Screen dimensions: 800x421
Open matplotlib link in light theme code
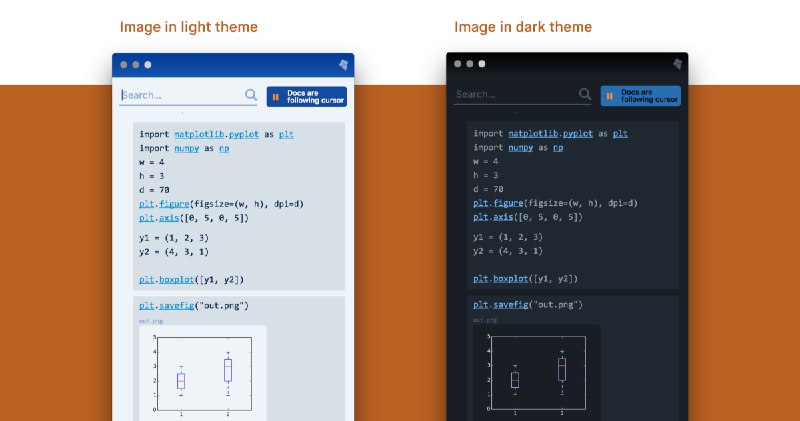click(x=199, y=134)
